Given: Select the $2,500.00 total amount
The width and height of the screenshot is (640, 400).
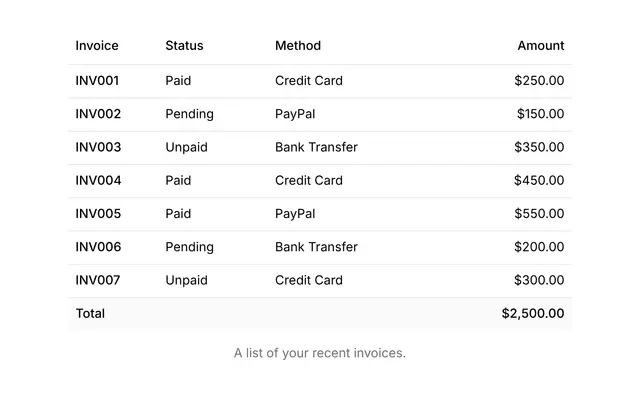Looking at the screenshot, I should pos(533,313).
